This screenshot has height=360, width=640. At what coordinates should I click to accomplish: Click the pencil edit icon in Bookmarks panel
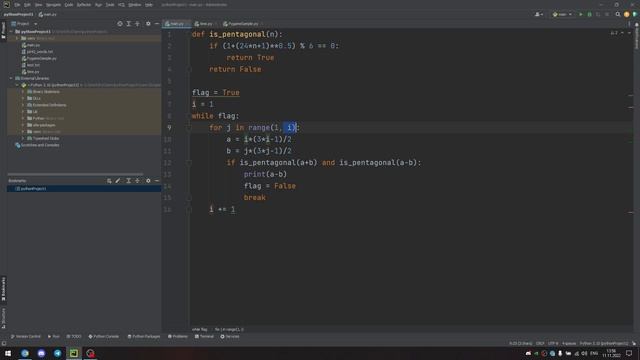click(x=118, y=180)
